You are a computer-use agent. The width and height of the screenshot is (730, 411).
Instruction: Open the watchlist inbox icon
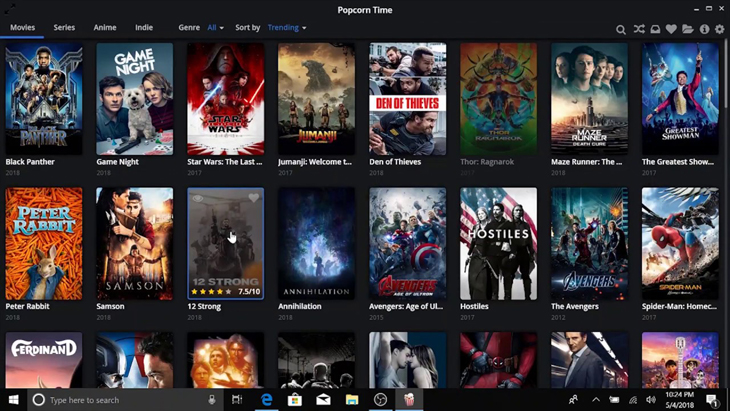click(655, 29)
